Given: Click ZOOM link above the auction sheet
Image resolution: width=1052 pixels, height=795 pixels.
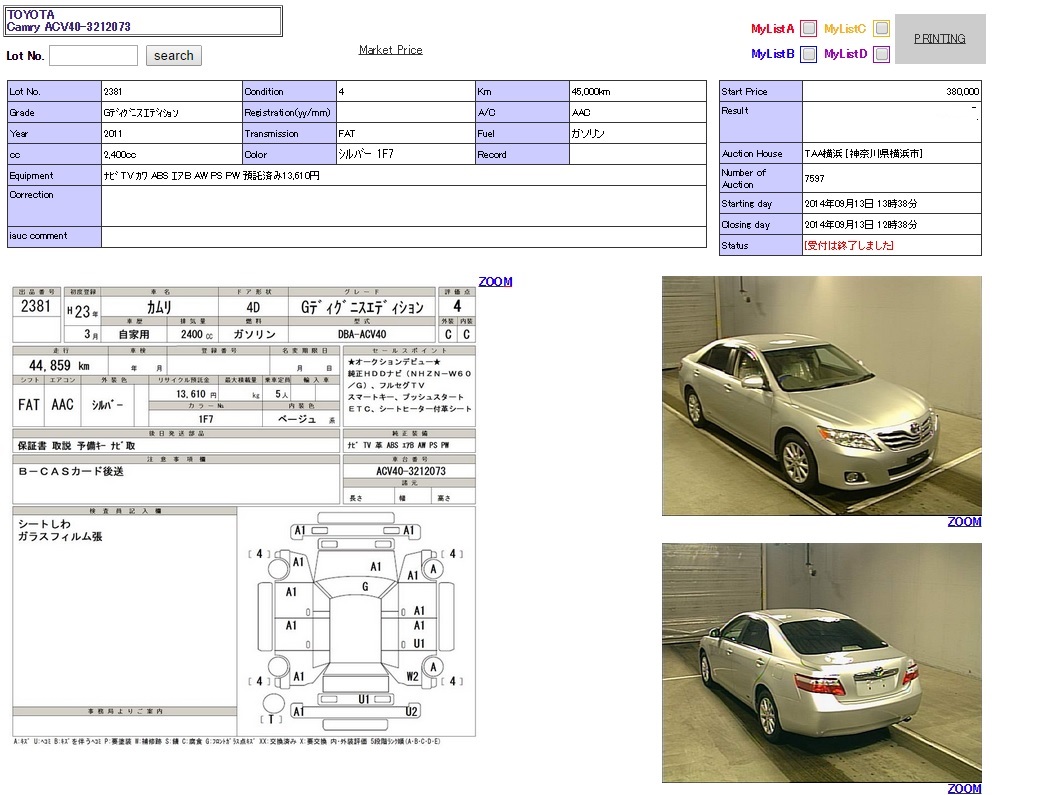Looking at the screenshot, I should pos(495,282).
